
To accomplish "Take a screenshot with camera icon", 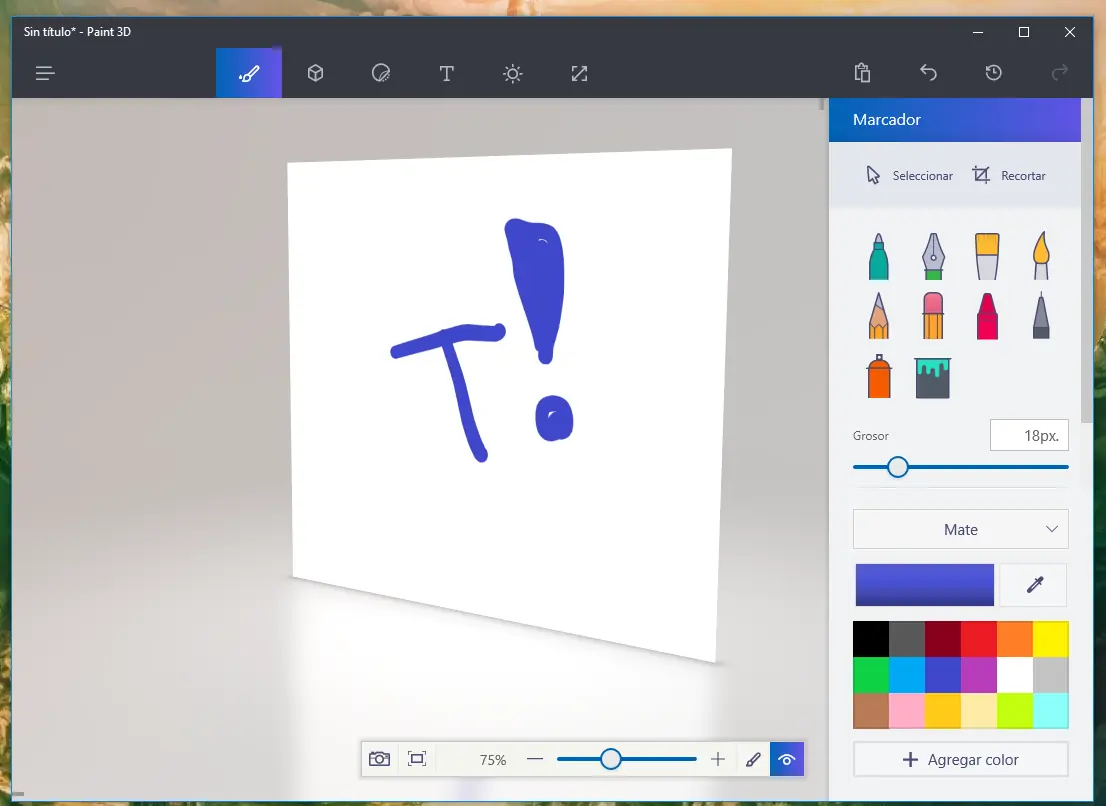I will coord(379,759).
